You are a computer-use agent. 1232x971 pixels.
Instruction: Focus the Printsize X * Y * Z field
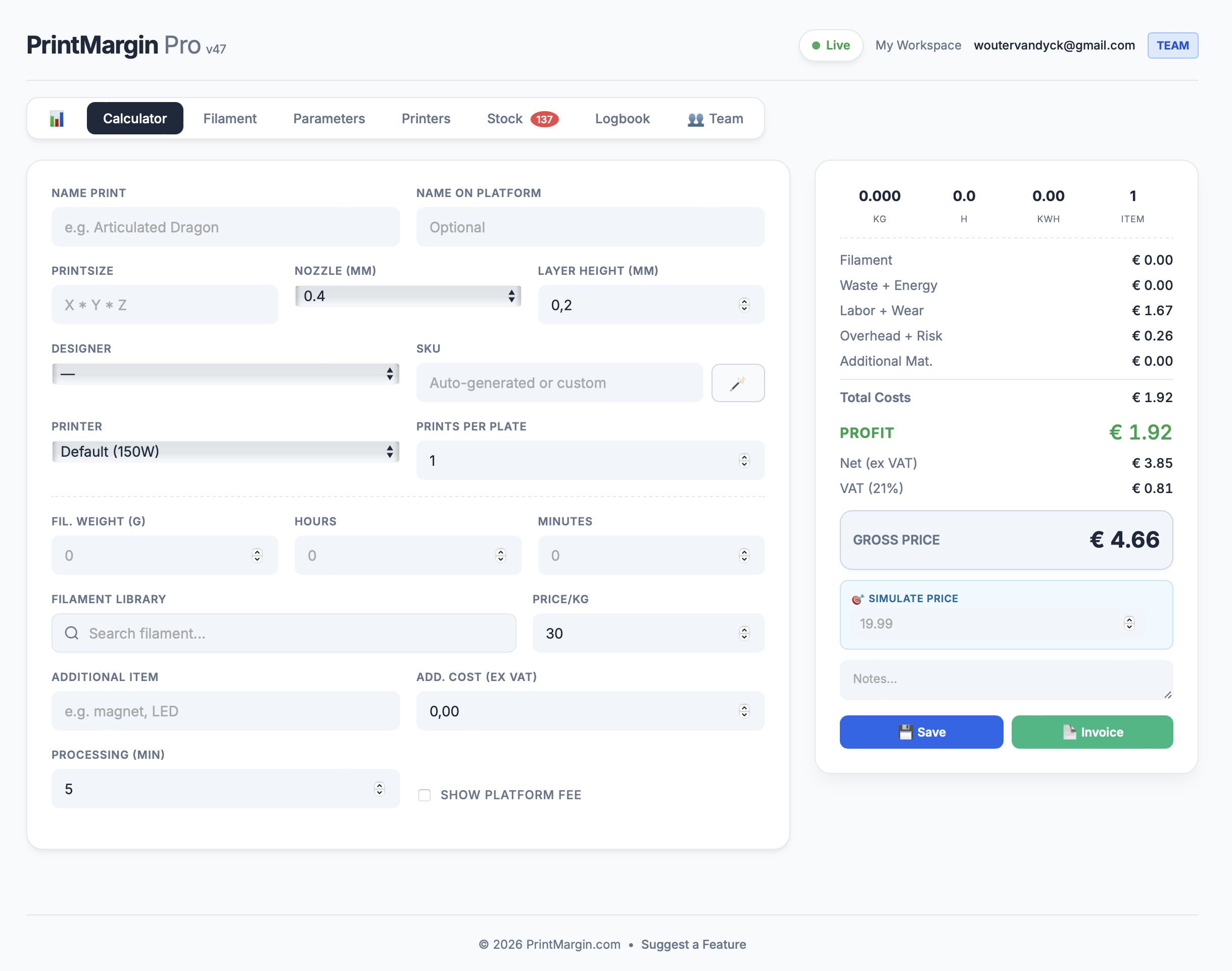click(x=164, y=305)
